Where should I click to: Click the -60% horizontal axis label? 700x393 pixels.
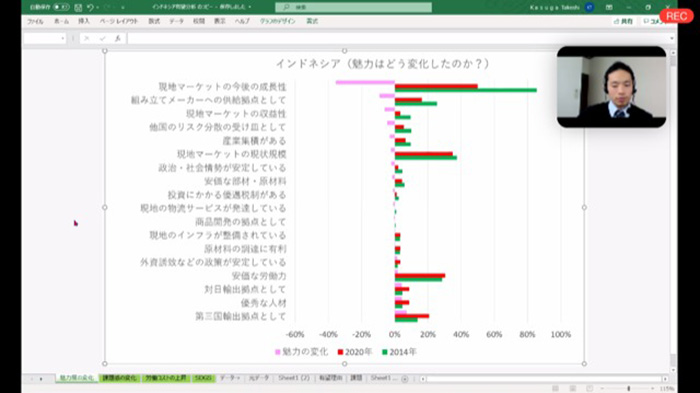coord(295,334)
